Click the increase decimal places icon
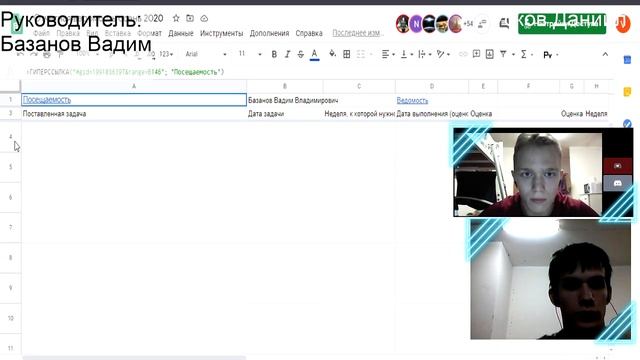This screenshot has width=640, height=360. point(151,54)
